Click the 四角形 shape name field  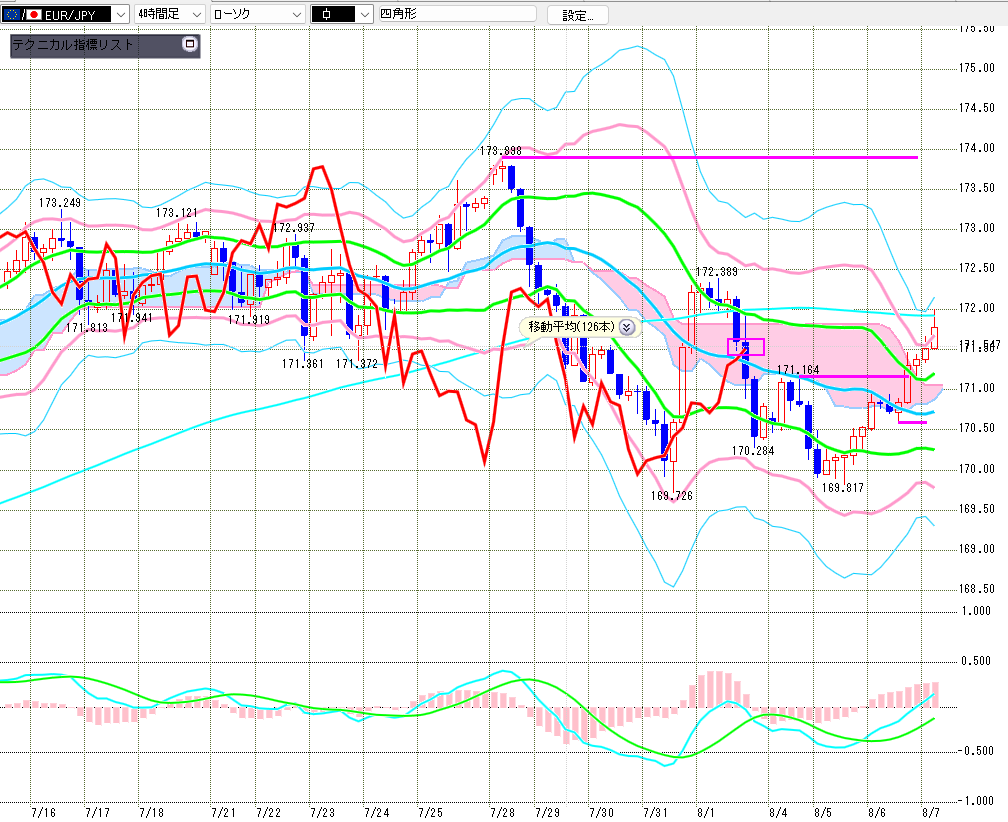pos(457,13)
